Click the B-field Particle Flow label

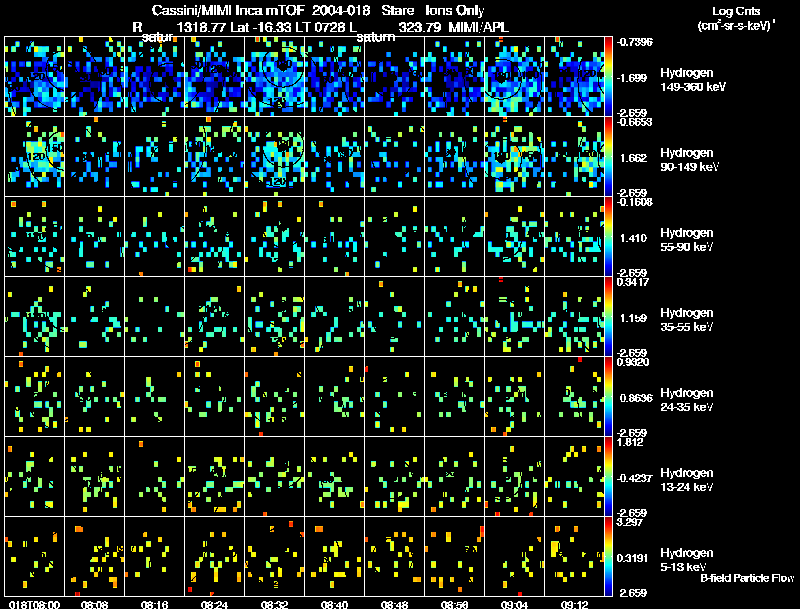coord(747,578)
